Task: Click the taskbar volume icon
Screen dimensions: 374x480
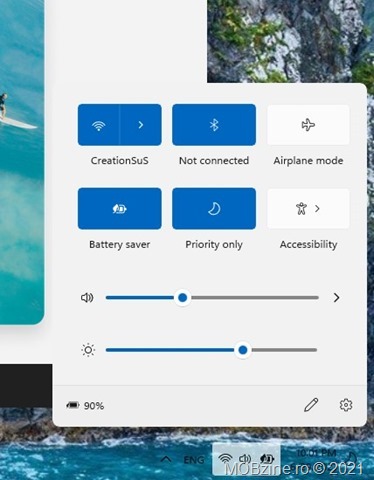Action: point(245,459)
